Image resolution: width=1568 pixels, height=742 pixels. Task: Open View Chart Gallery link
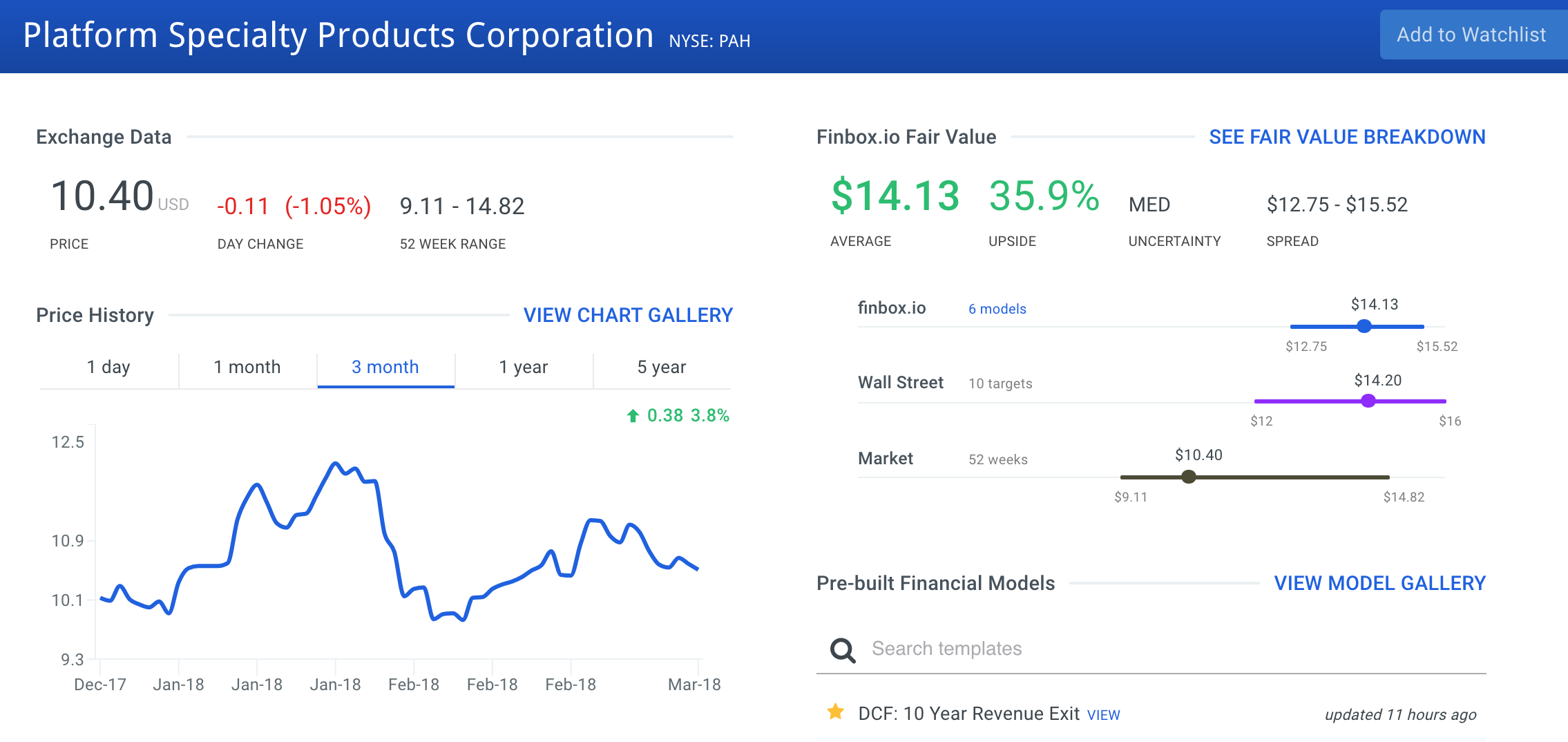[628, 315]
